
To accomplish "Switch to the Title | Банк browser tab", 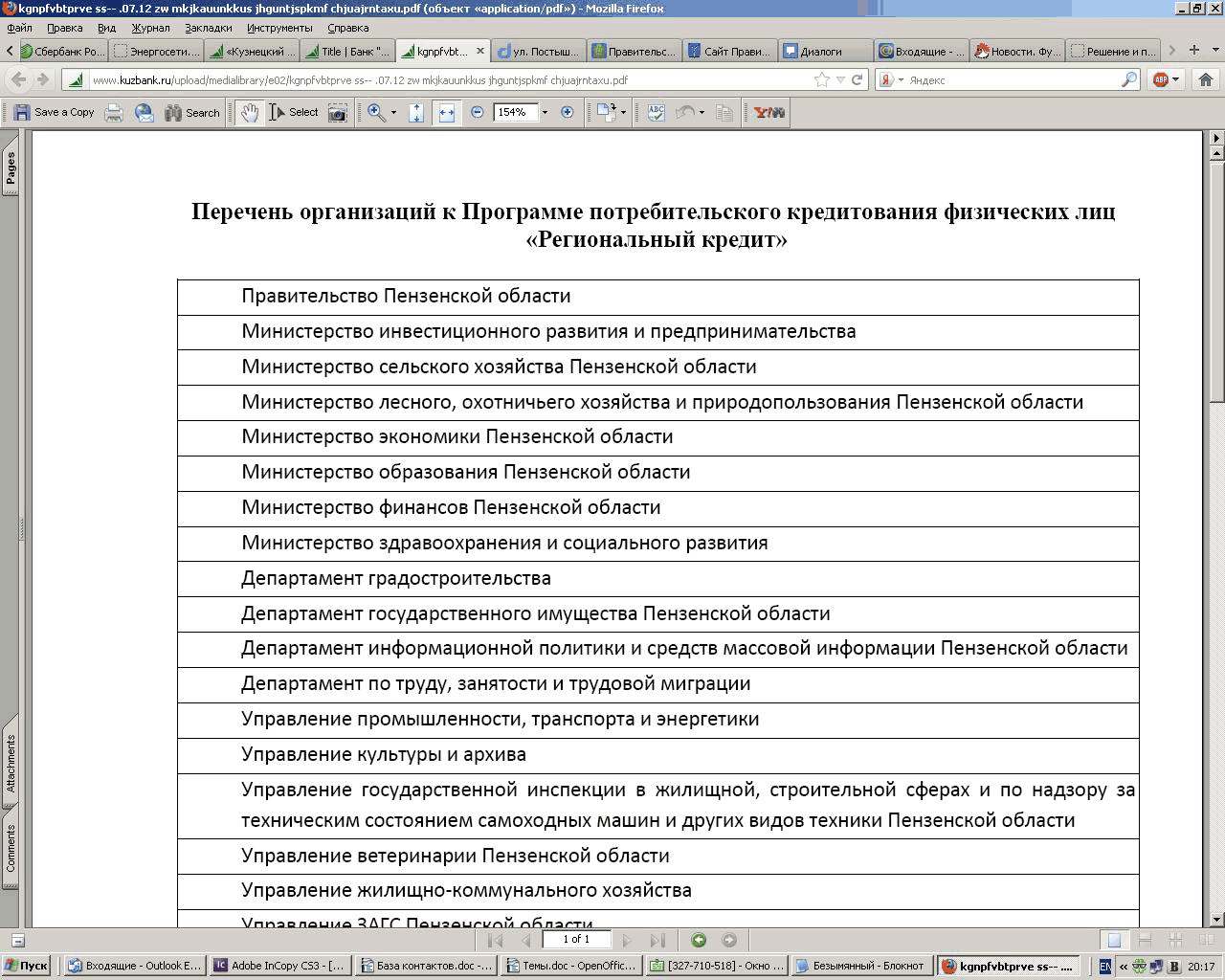I will (348, 51).
